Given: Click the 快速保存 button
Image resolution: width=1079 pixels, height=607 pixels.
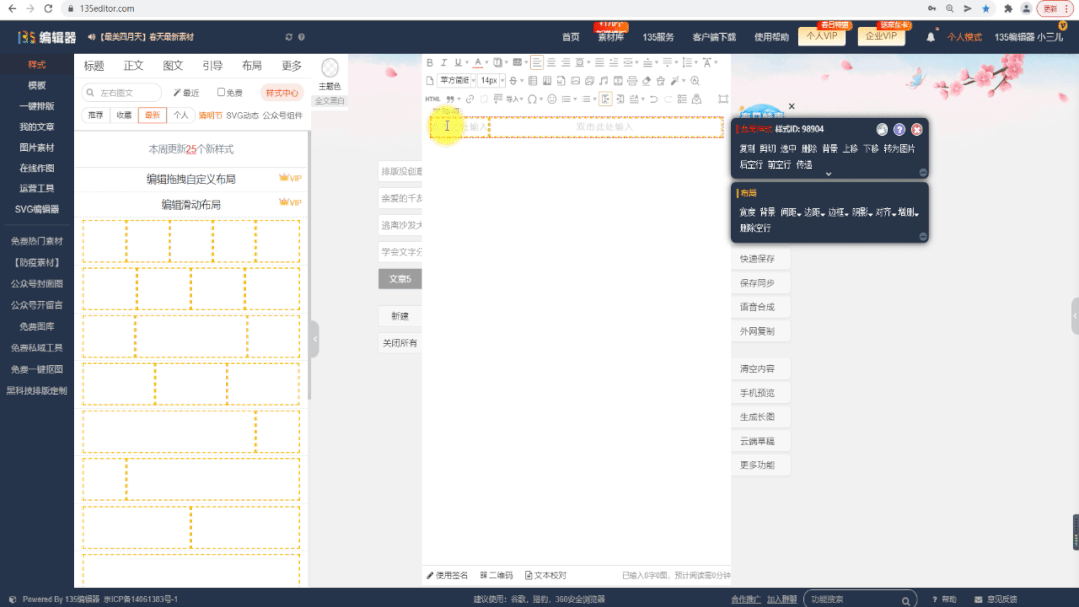Looking at the screenshot, I should (757, 259).
